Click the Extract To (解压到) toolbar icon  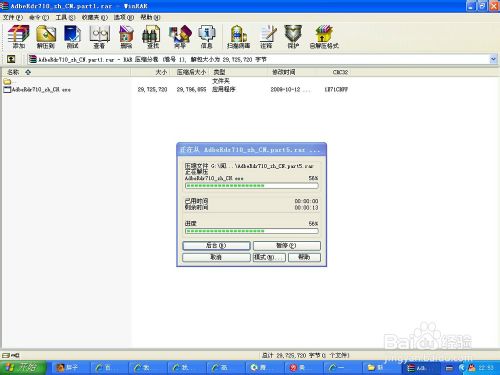46,37
